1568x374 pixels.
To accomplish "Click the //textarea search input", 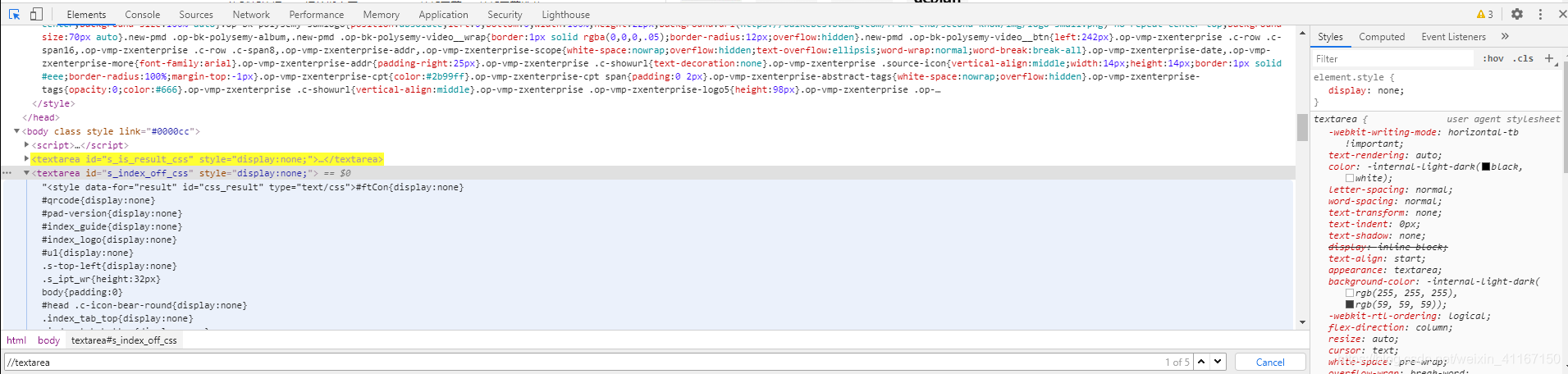I will point(583,362).
